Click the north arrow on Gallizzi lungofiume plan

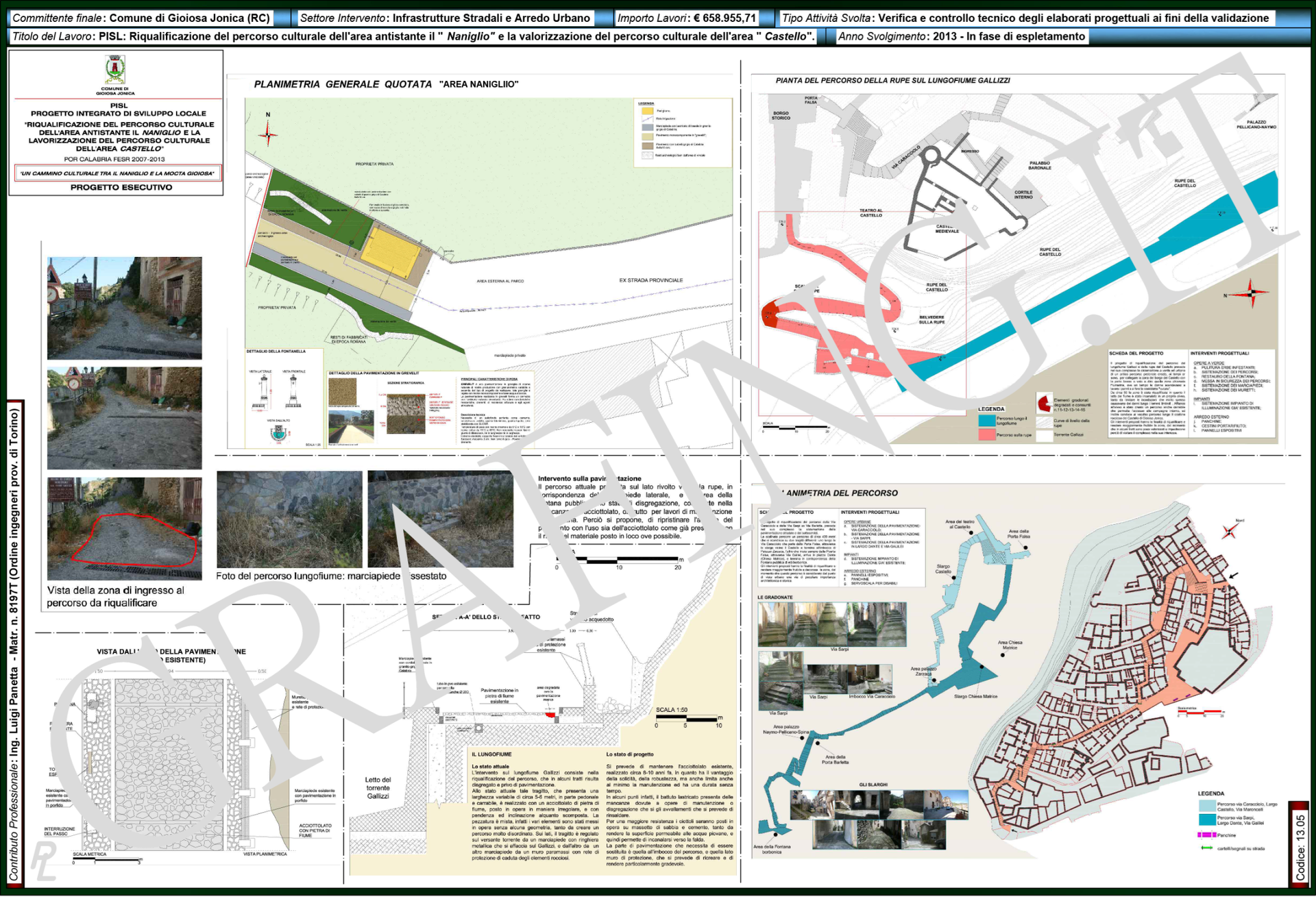[1251, 293]
